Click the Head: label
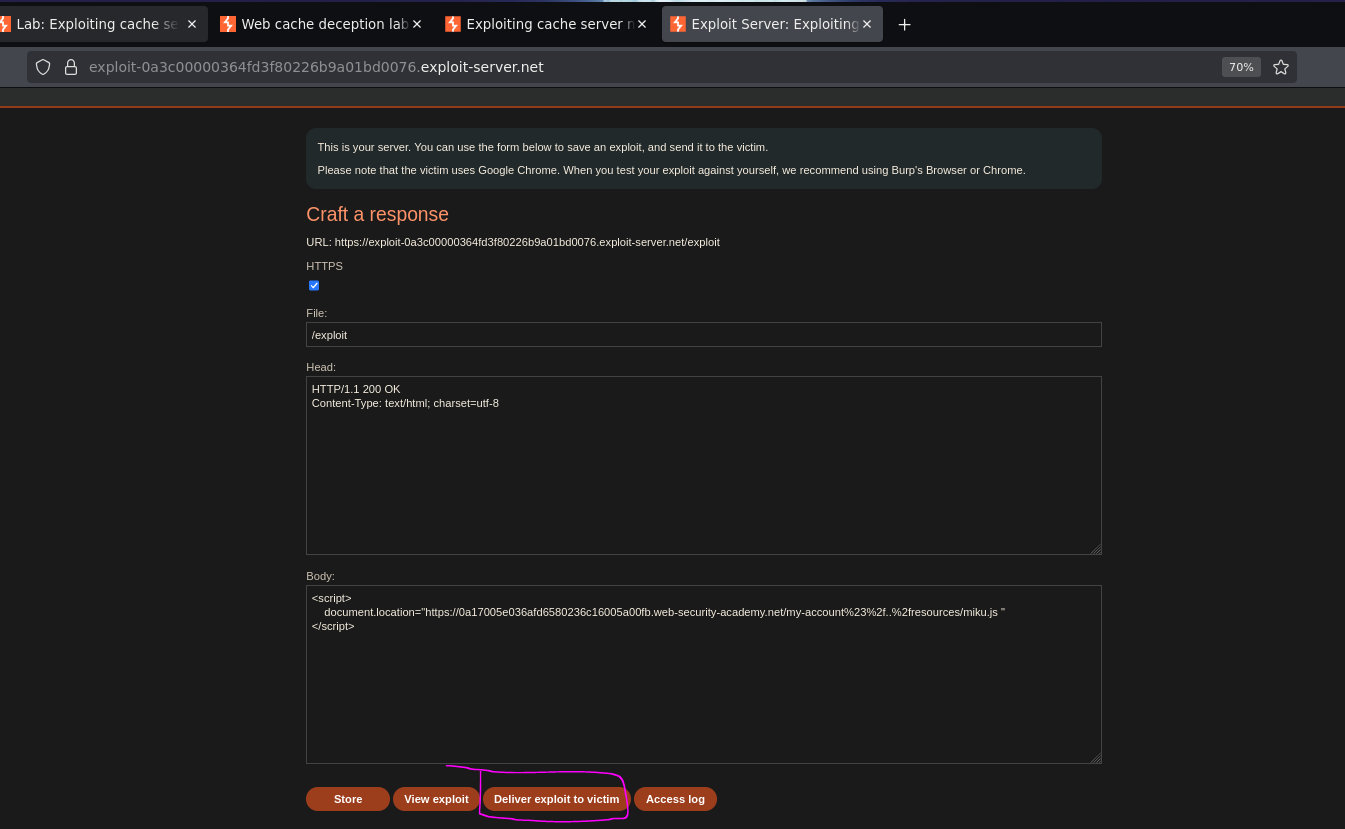Image resolution: width=1345 pixels, height=829 pixels. 321,367
